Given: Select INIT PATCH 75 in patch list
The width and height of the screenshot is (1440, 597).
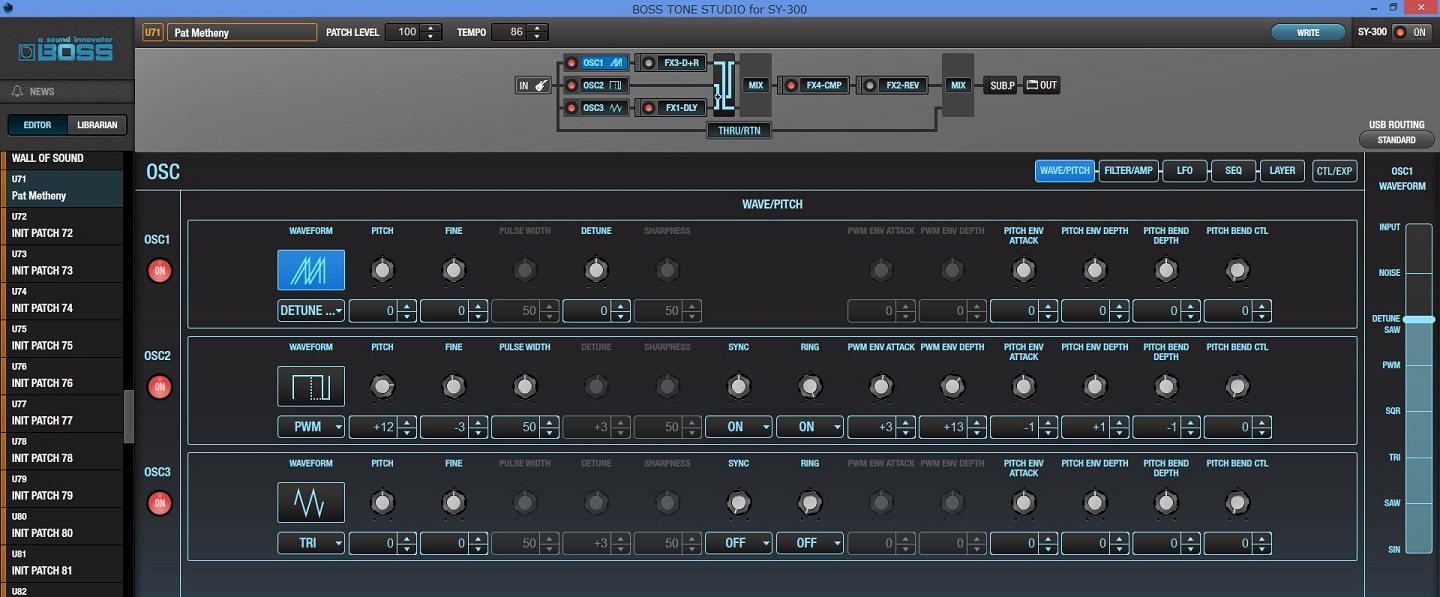Looking at the screenshot, I should 62,338.
